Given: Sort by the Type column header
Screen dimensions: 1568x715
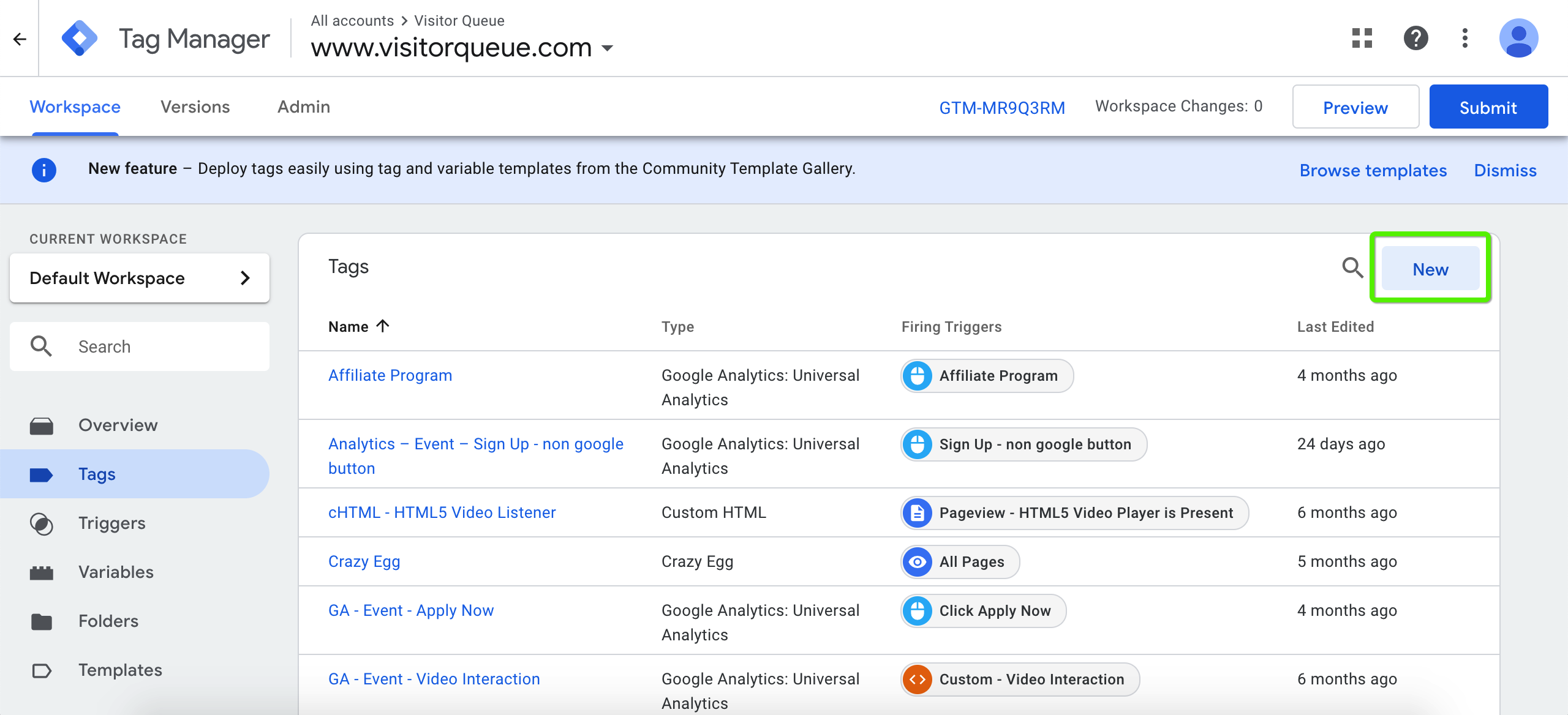Looking at the screenshot, I should 678,327.
